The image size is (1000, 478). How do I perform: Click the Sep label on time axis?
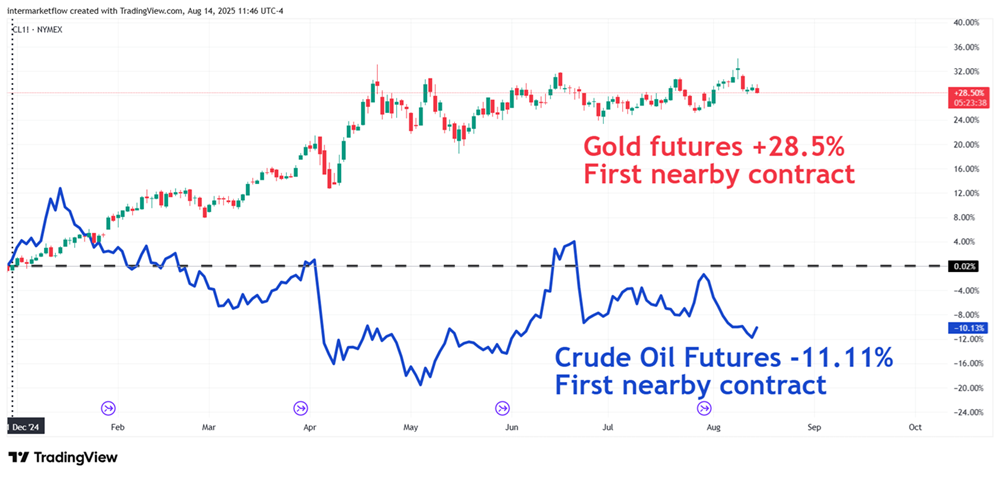[x=814, y=426]
